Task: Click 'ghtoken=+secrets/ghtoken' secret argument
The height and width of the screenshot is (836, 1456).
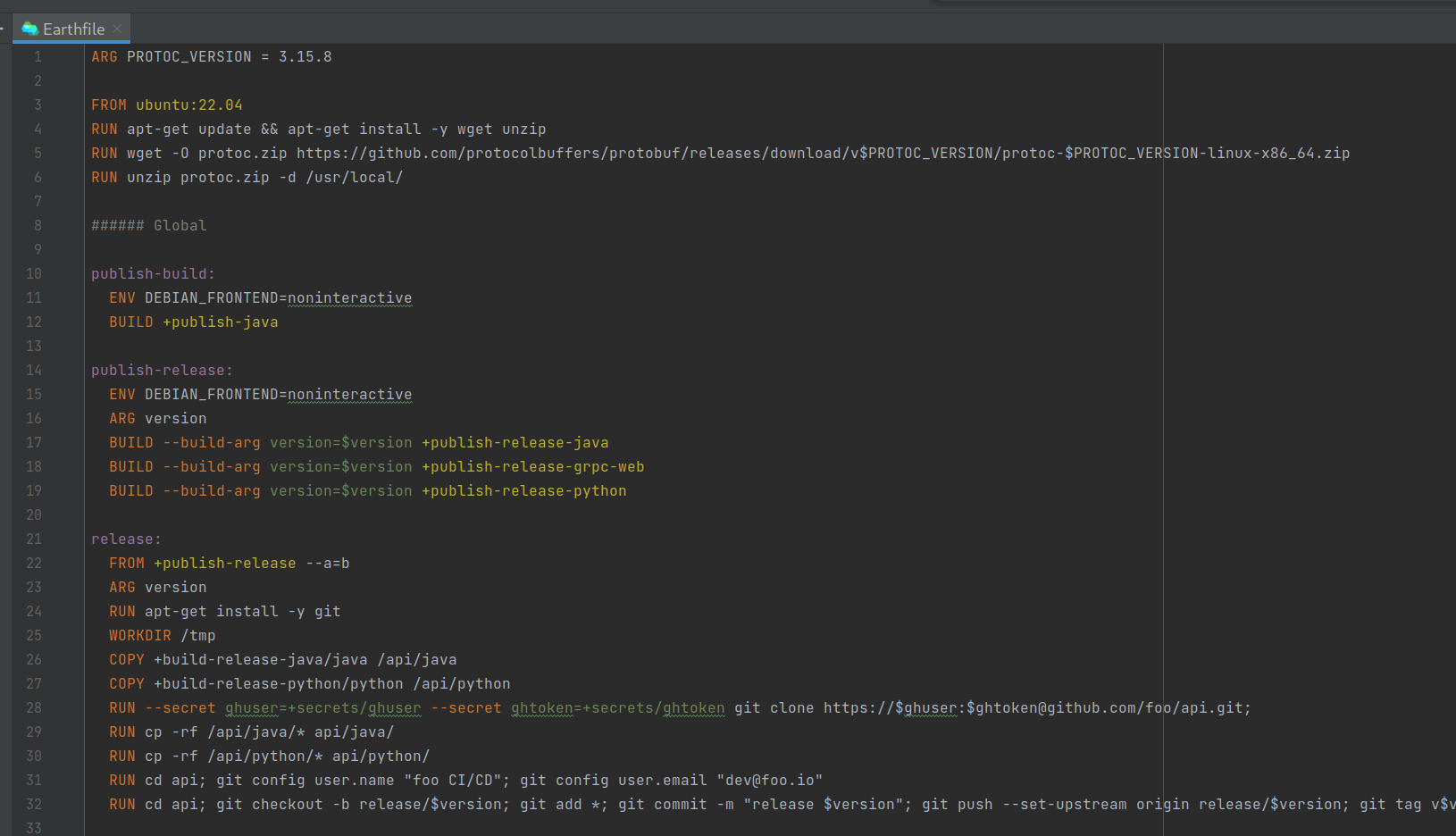Action: point(618,707)
